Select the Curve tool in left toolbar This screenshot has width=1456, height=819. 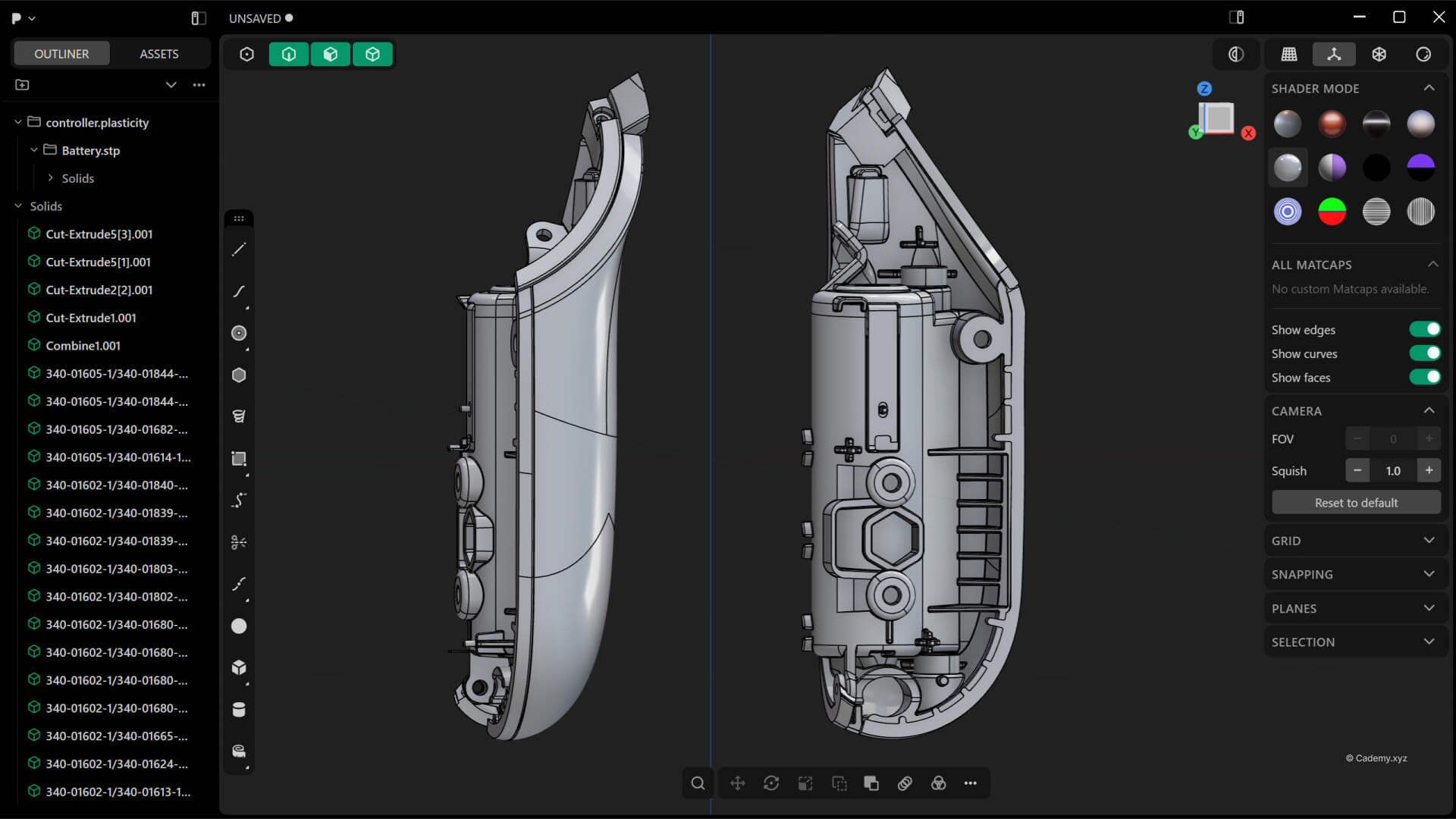click(x=239, y=291)
